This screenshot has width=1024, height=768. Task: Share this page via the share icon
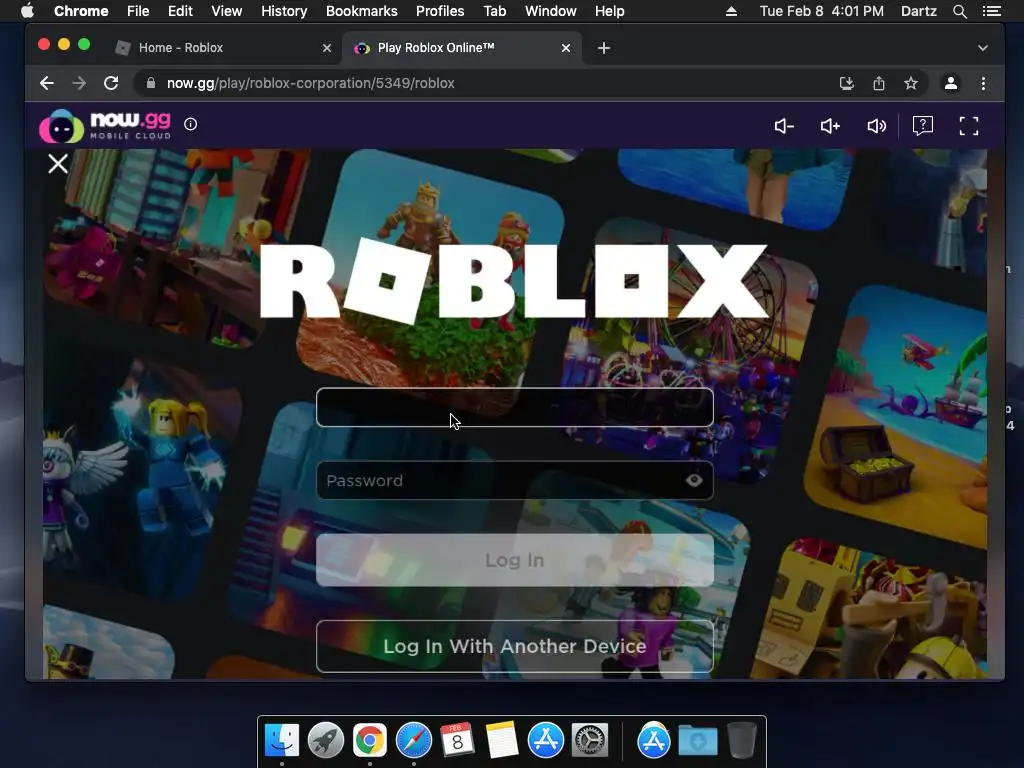click(879, 83)
